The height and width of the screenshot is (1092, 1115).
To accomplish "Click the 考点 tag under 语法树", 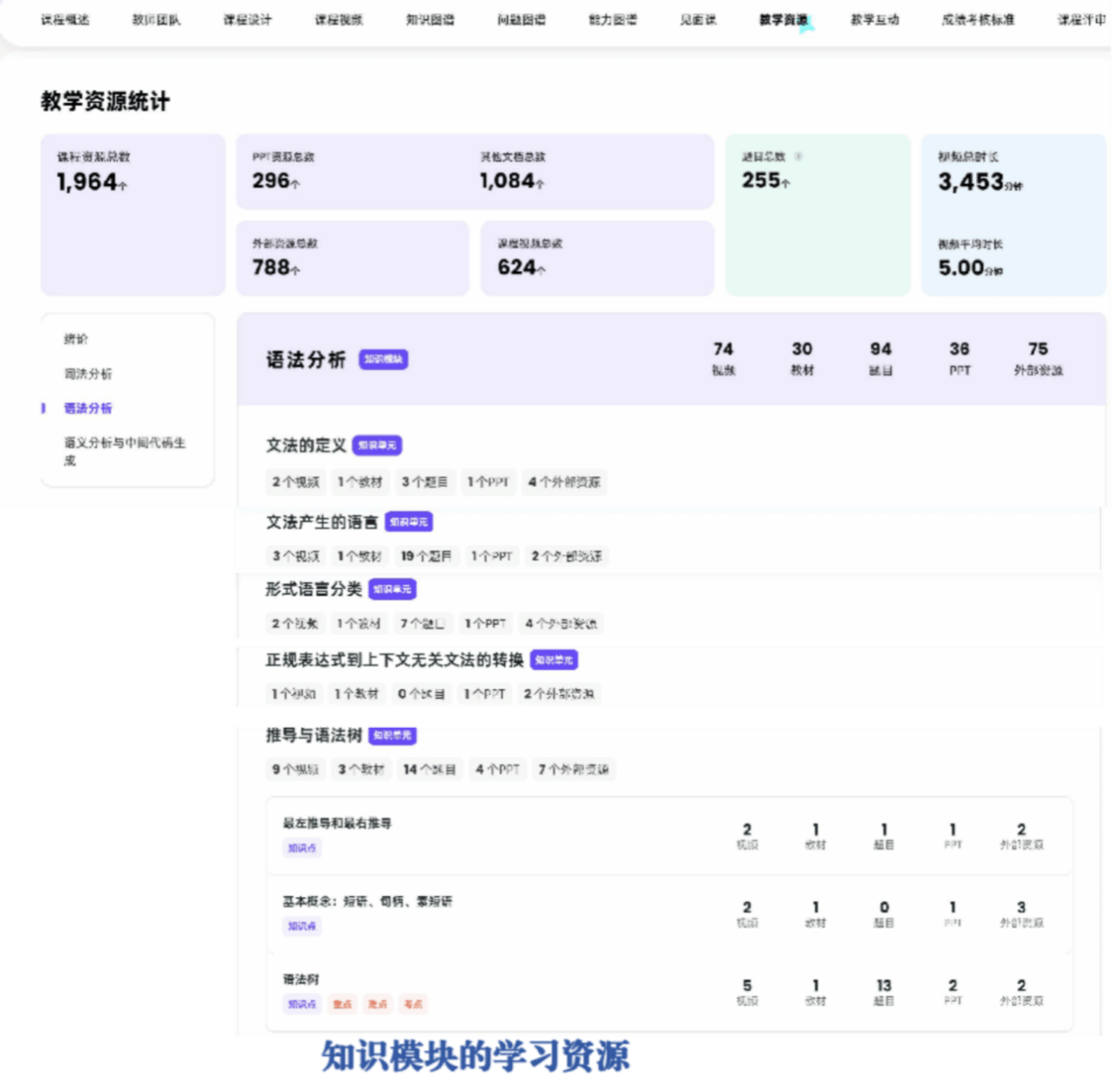I will (x=412, y=1004).
